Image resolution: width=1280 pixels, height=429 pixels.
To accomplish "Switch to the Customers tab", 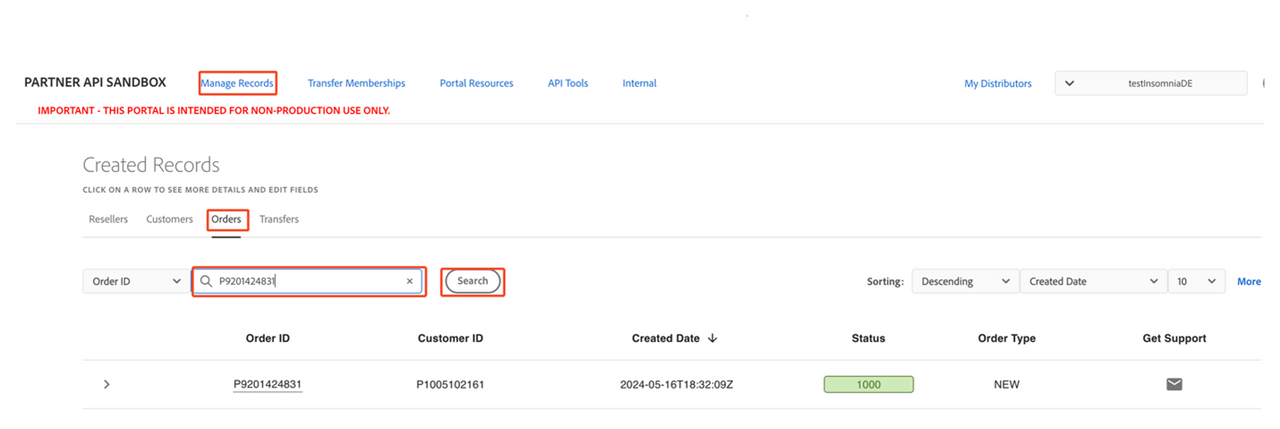I will click(x=169, y=219).
